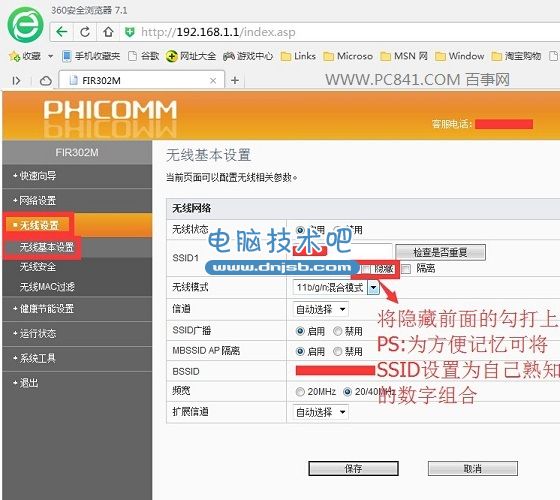The width and height of the screenshot is (560, 500).
Task: Open 扩展信道 自动选择 dropdown
Action: [320, 412]
